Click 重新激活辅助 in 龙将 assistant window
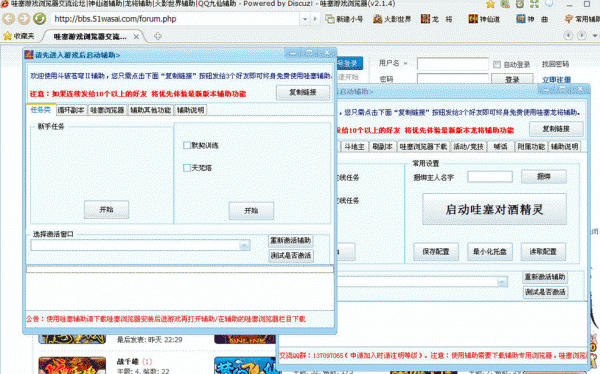The image size is (600, 374). [545, 277]
